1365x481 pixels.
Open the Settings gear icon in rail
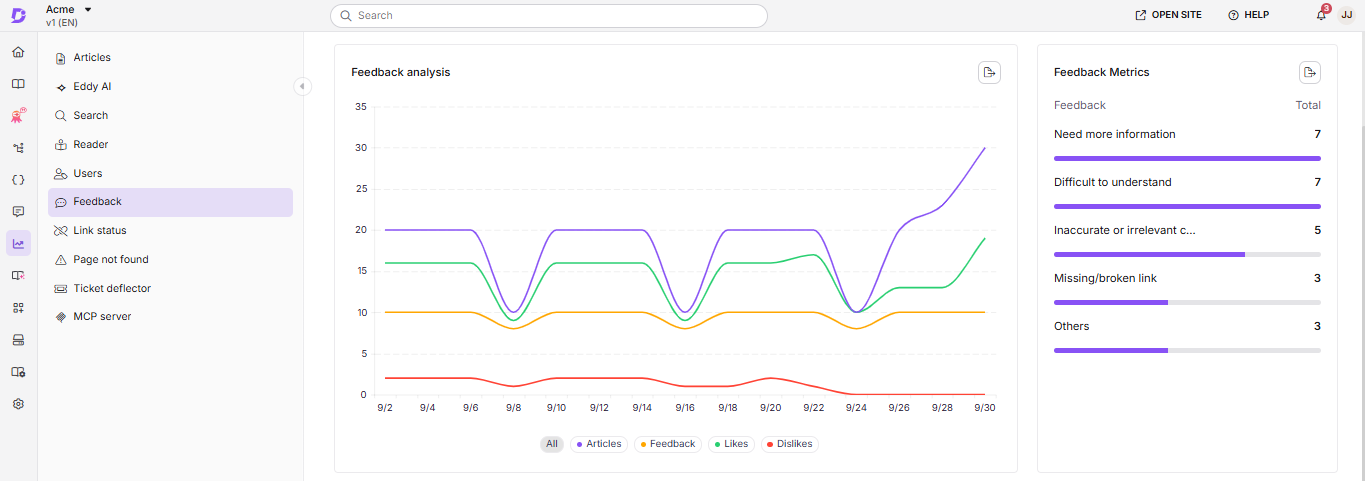[x=18, y=404]
